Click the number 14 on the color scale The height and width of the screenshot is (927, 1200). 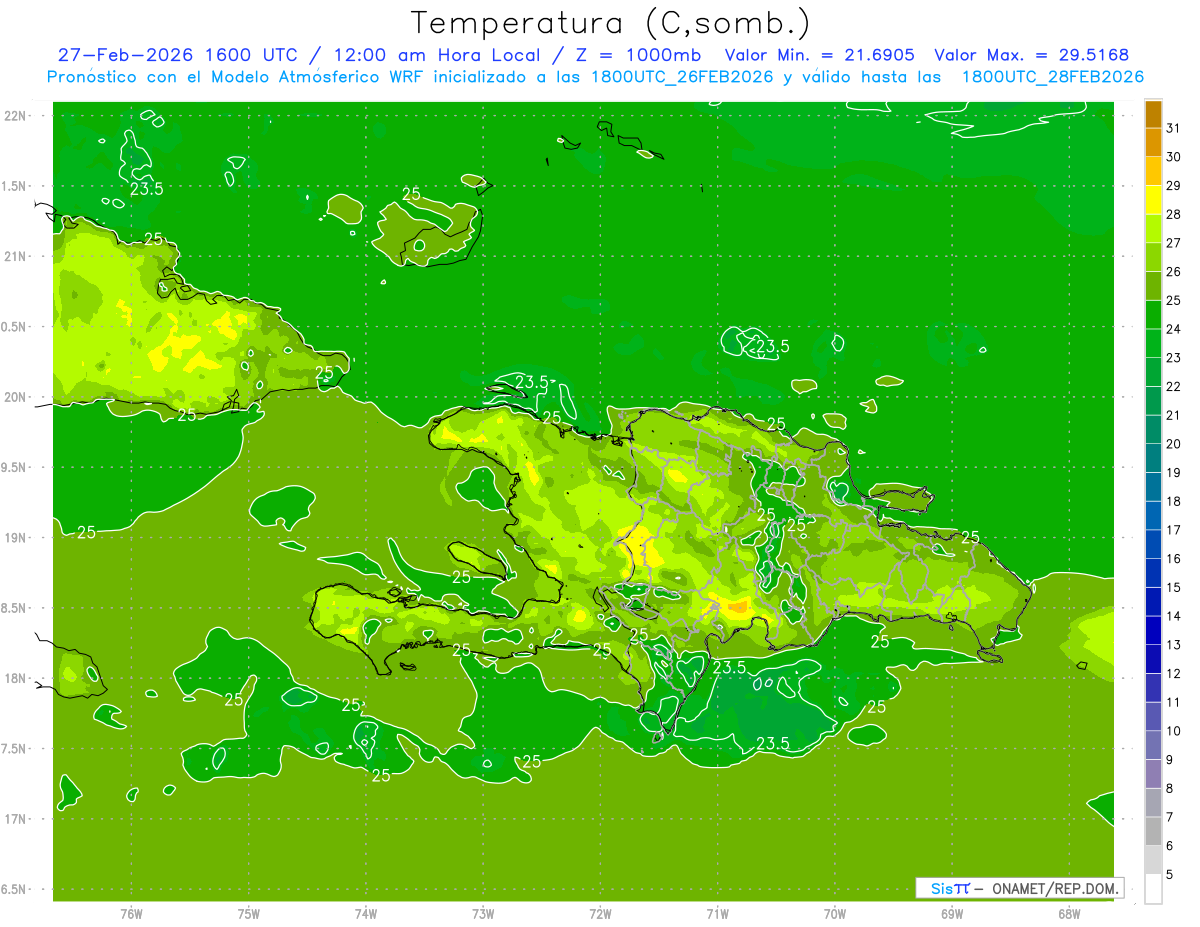click(1174, 616)
